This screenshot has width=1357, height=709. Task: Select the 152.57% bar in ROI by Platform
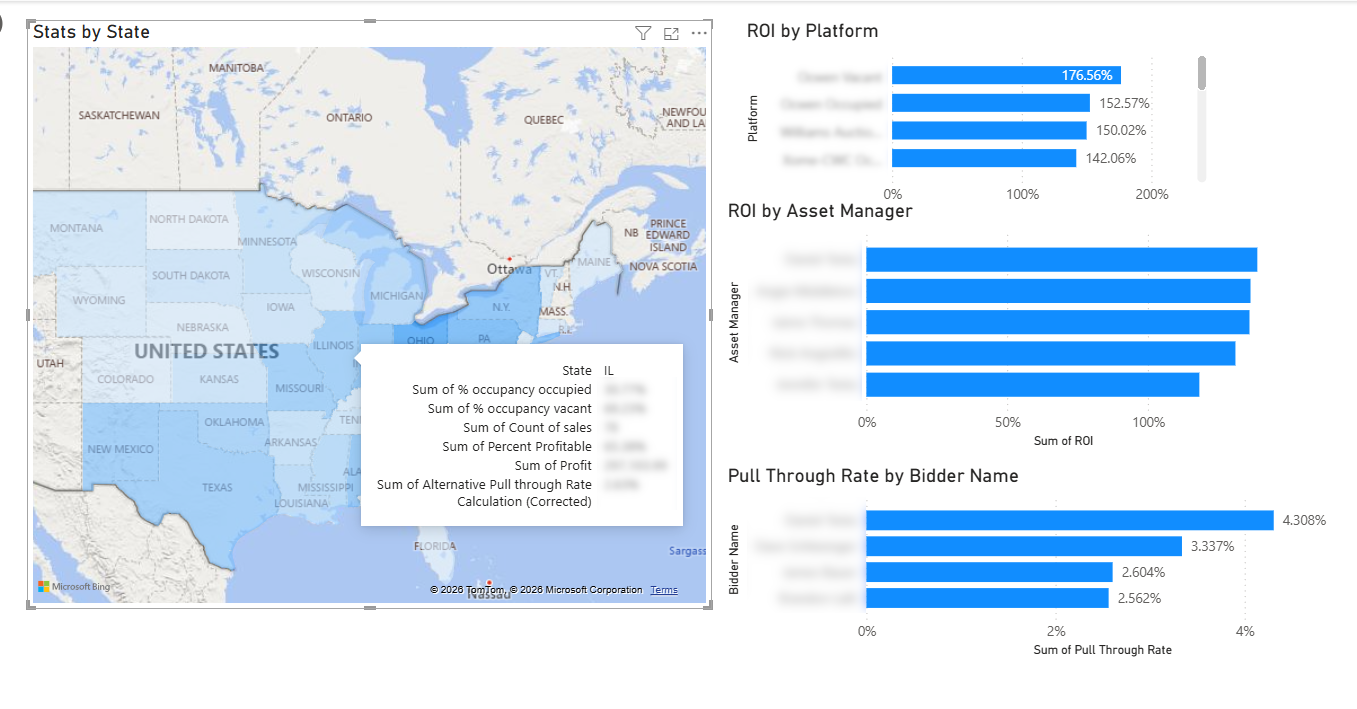(x=991, y=103)
